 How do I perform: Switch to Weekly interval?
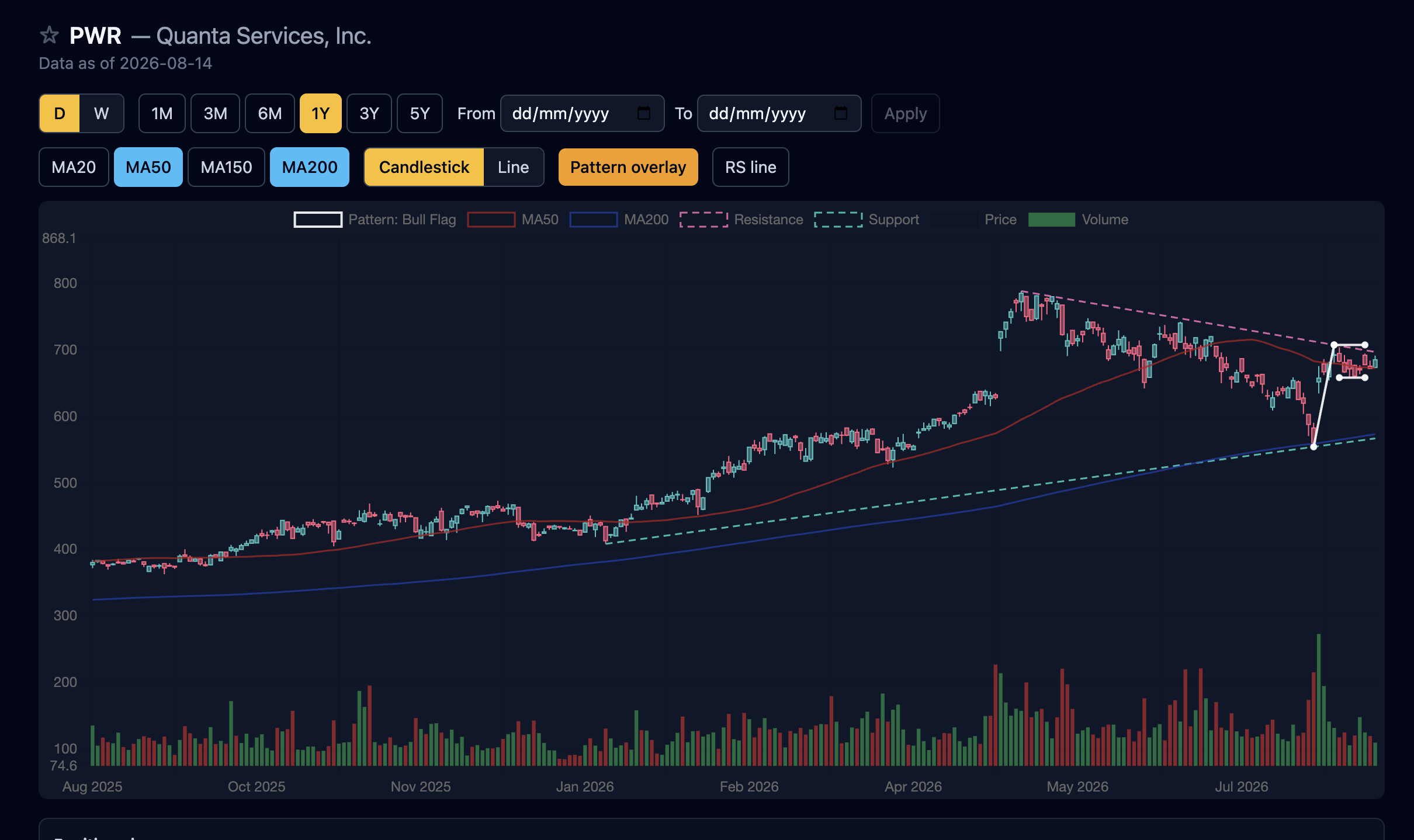click(x=102, y=113)
